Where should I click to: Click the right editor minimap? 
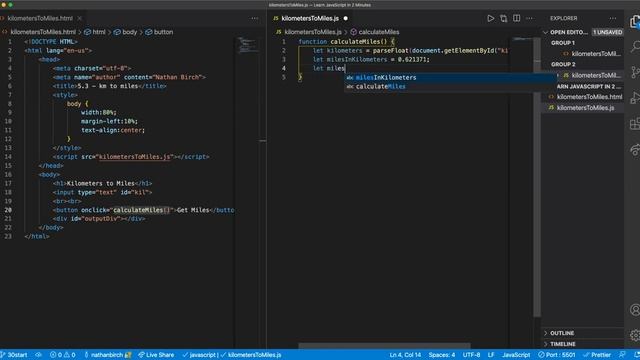click(x=522, y=39)
